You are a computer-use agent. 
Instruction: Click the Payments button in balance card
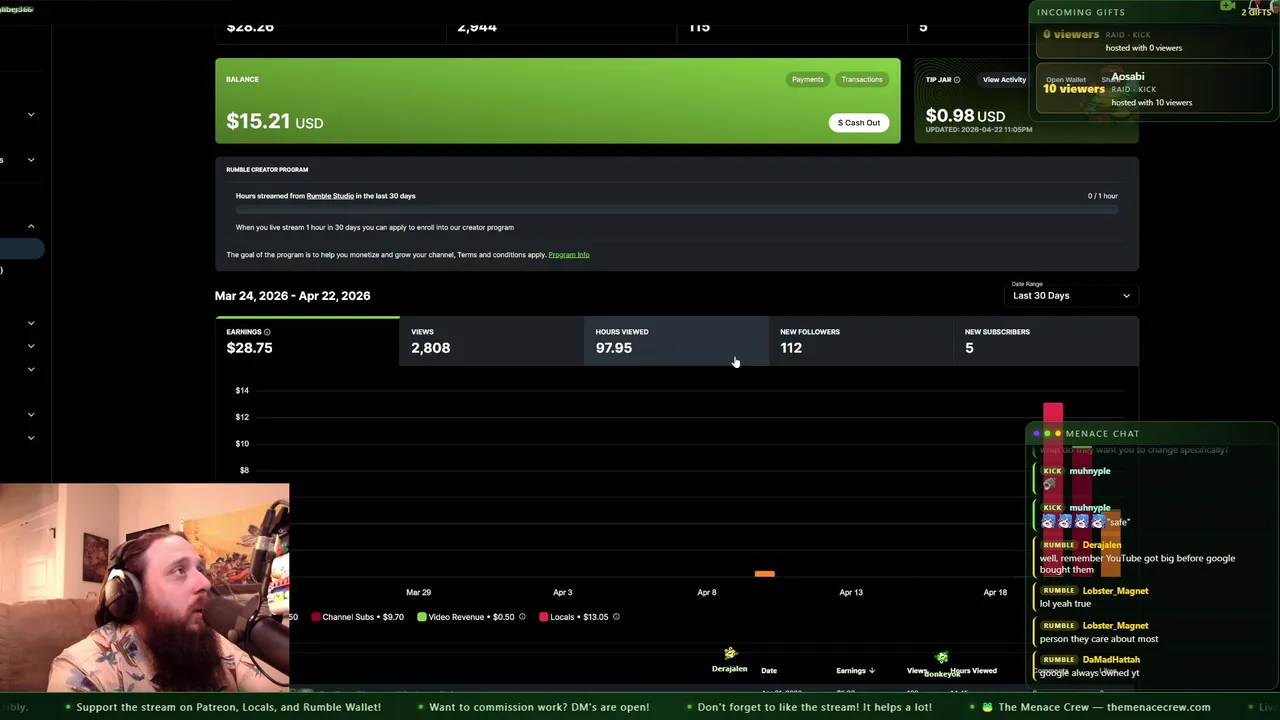[808, 80]
